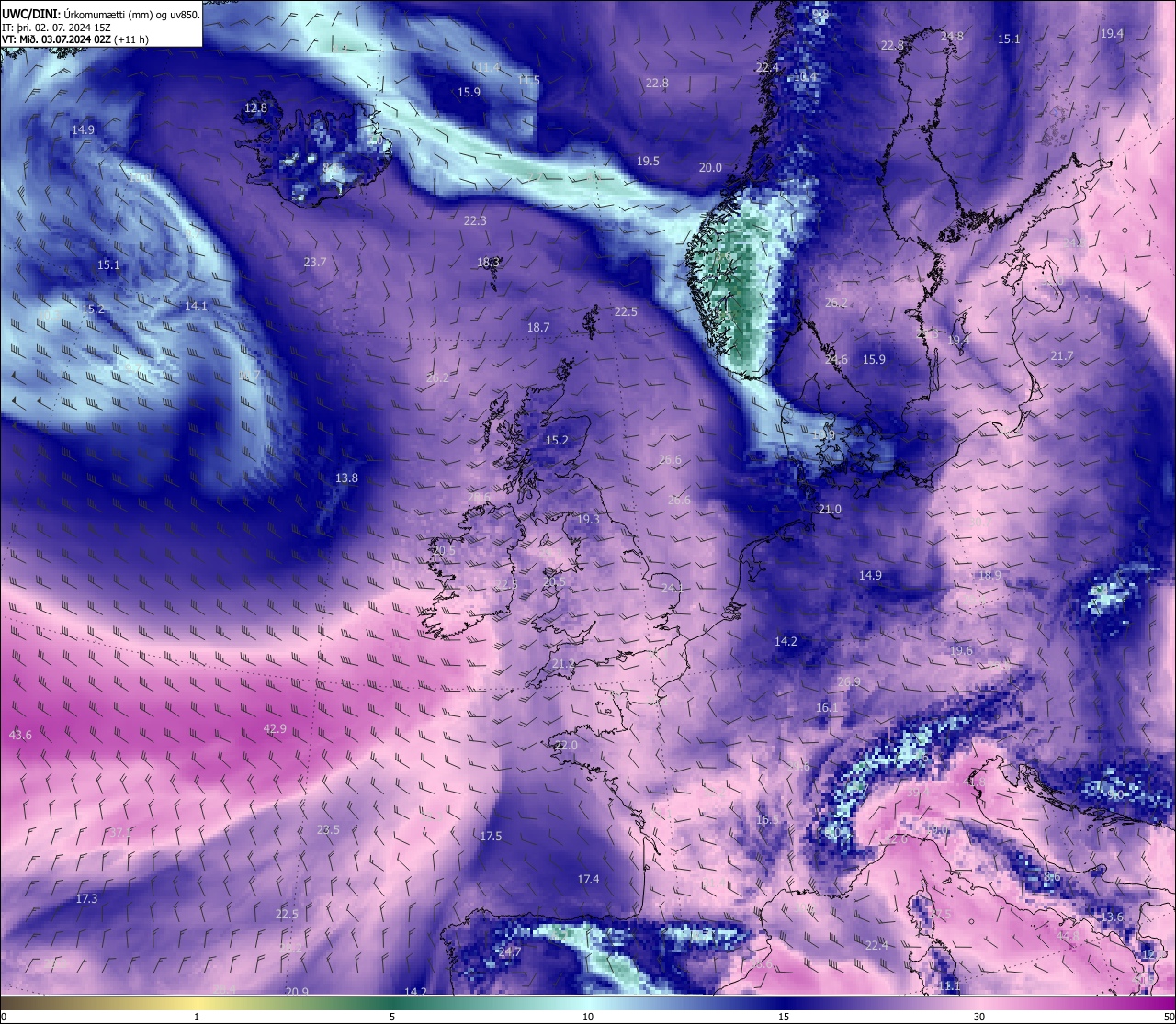This screenshot has width=1176, height=1024.
Task: Click the 18.7 value label
Action: (538, 328)
